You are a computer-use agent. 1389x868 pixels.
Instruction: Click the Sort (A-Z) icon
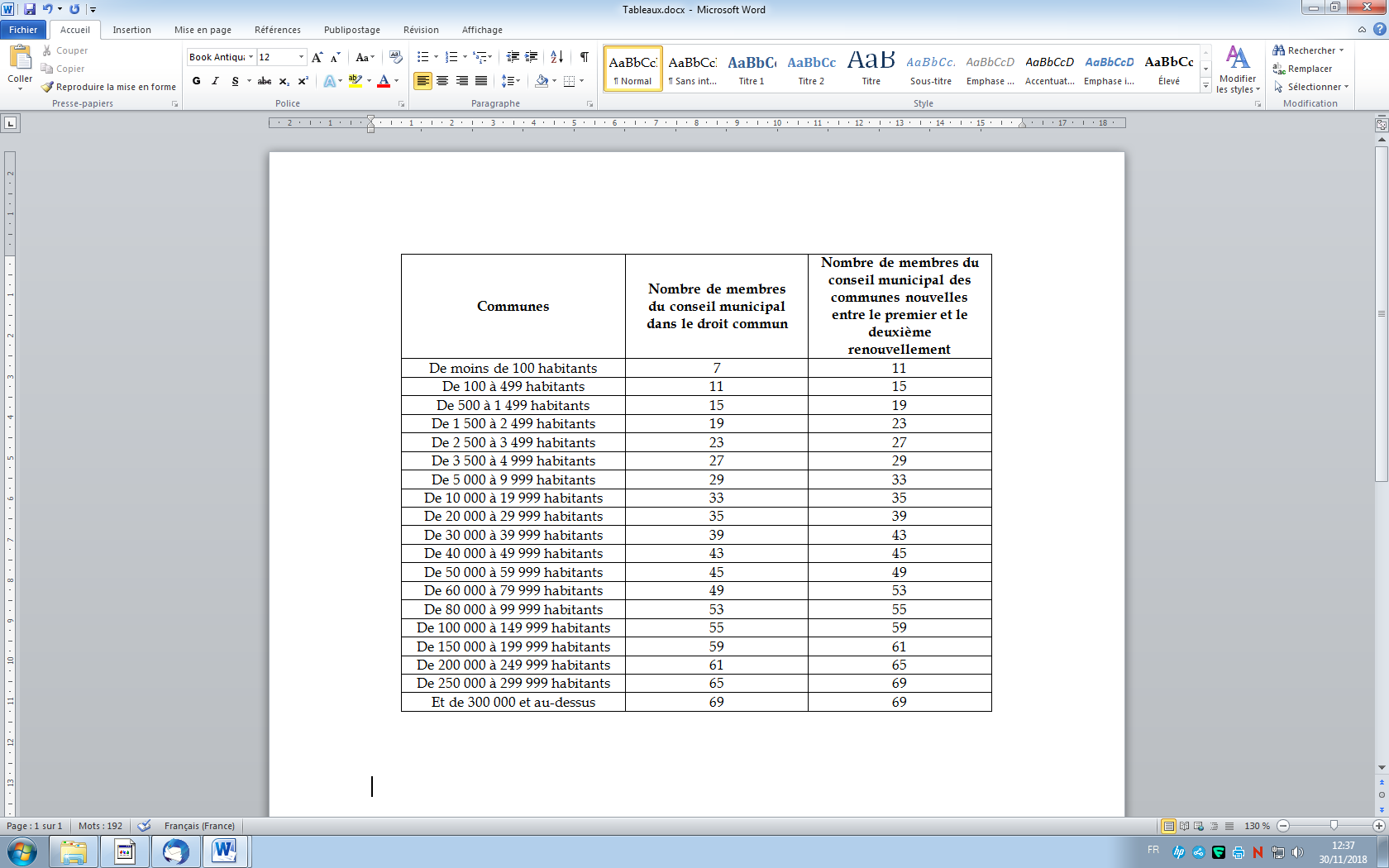point(556,57)
